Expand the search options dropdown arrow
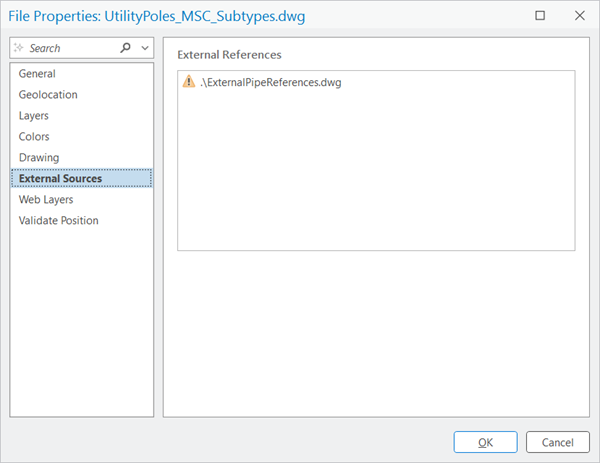Image resolution: width=600 pixels, height=463 pixels. [x=145, y=48]
